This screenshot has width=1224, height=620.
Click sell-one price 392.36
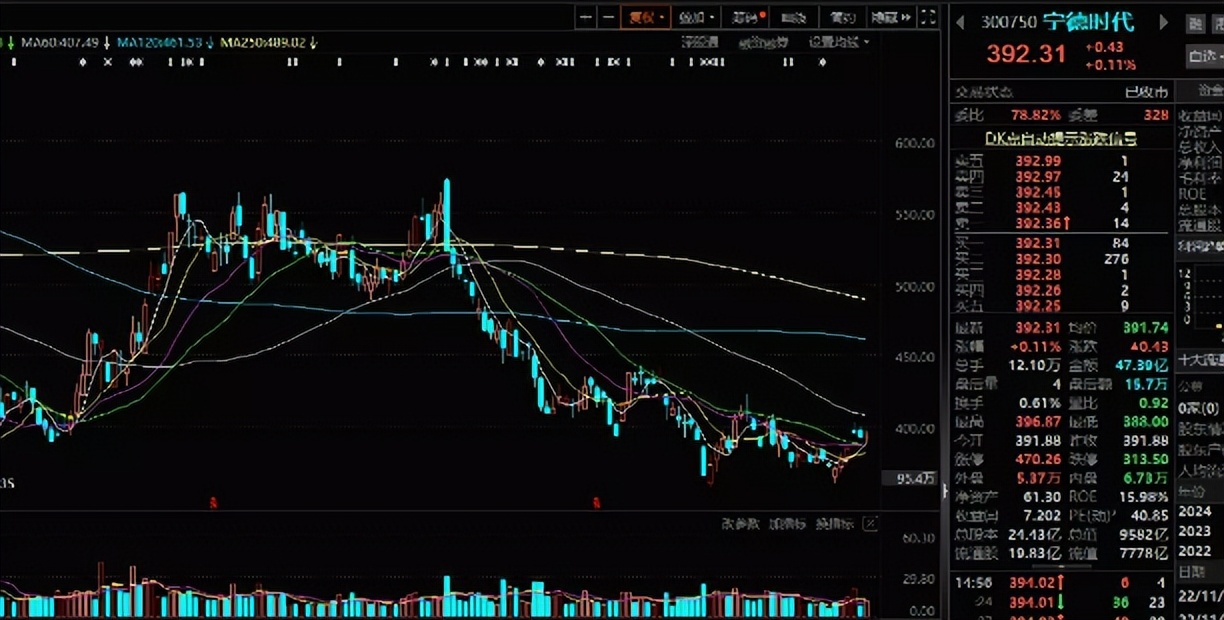point(1037,224)
